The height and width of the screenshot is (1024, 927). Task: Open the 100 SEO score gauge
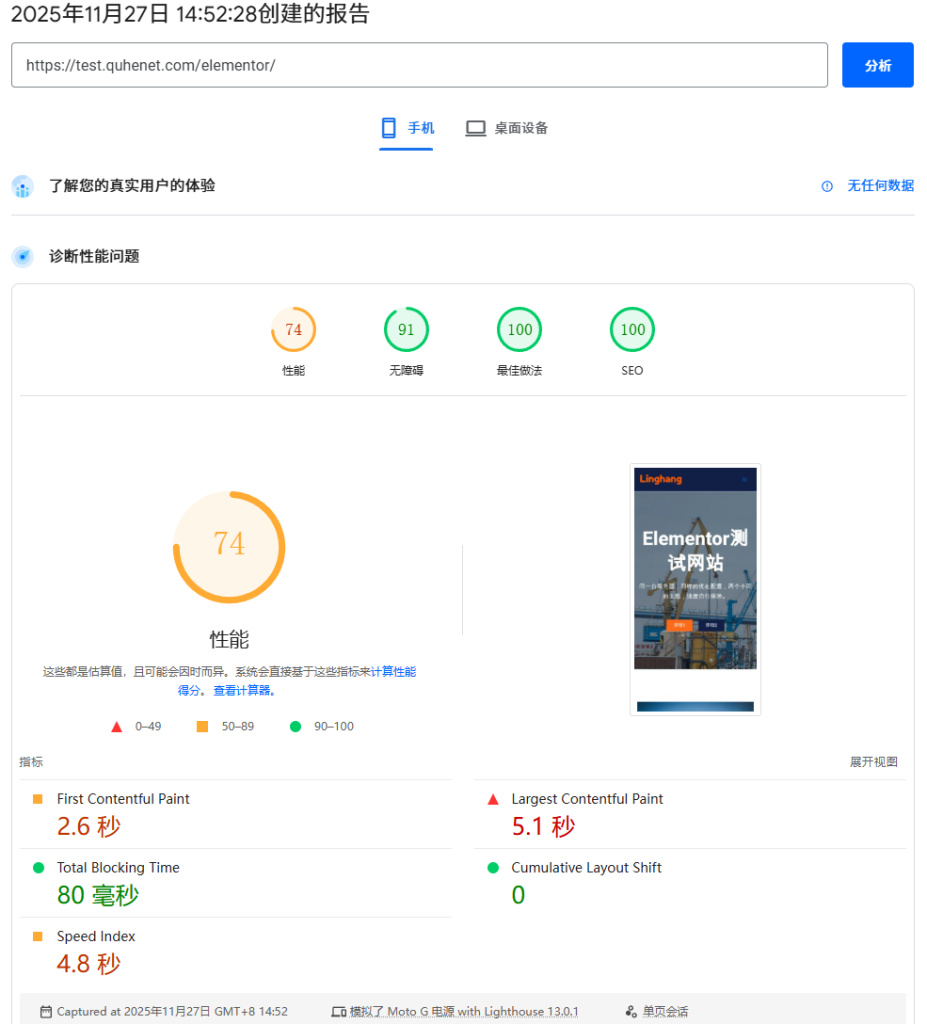pyautogui.click(x=632, y=330)
